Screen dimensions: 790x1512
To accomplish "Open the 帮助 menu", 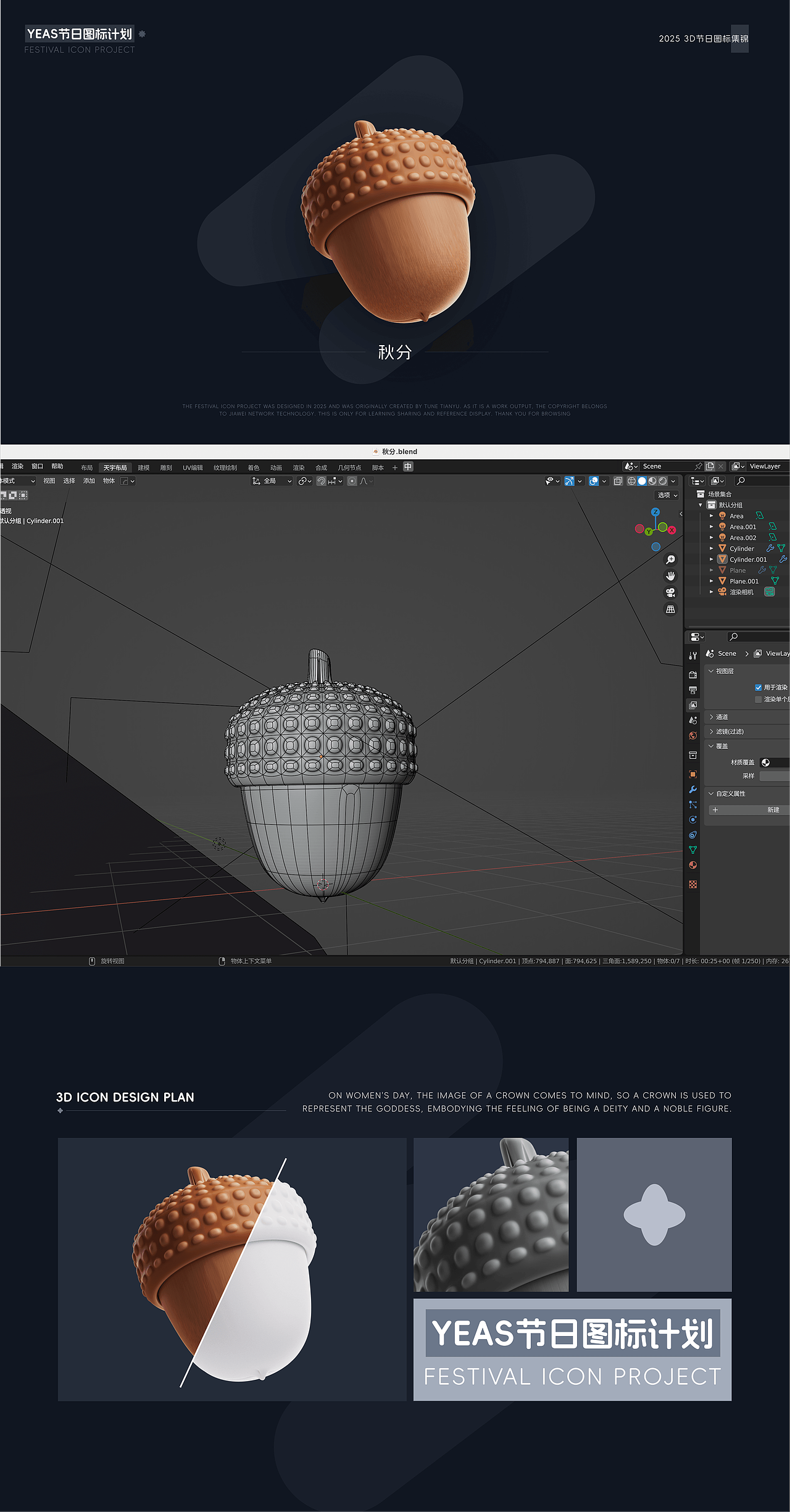I will tap(57, 467).
